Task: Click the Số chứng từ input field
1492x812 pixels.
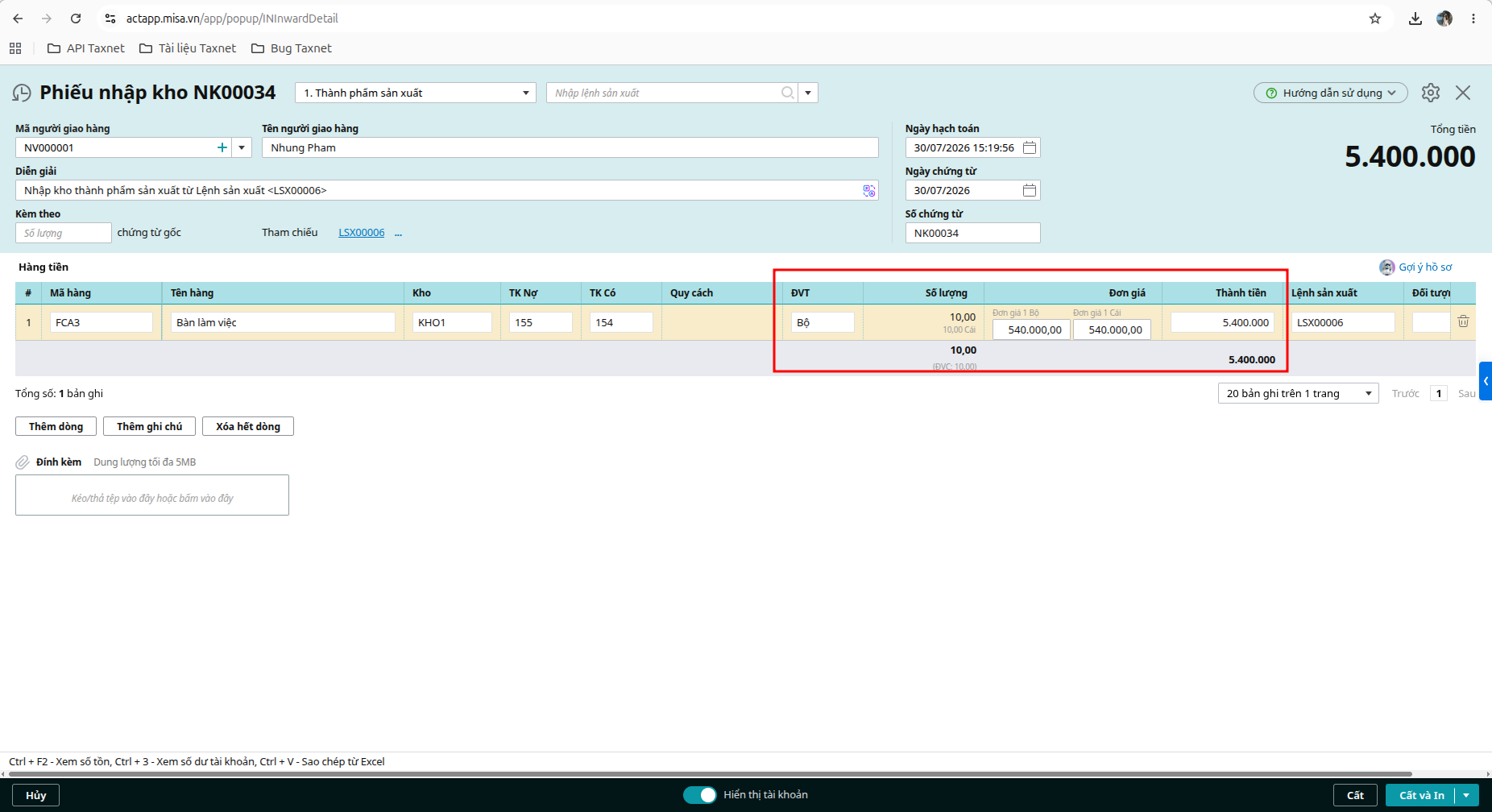Action: 972,233
